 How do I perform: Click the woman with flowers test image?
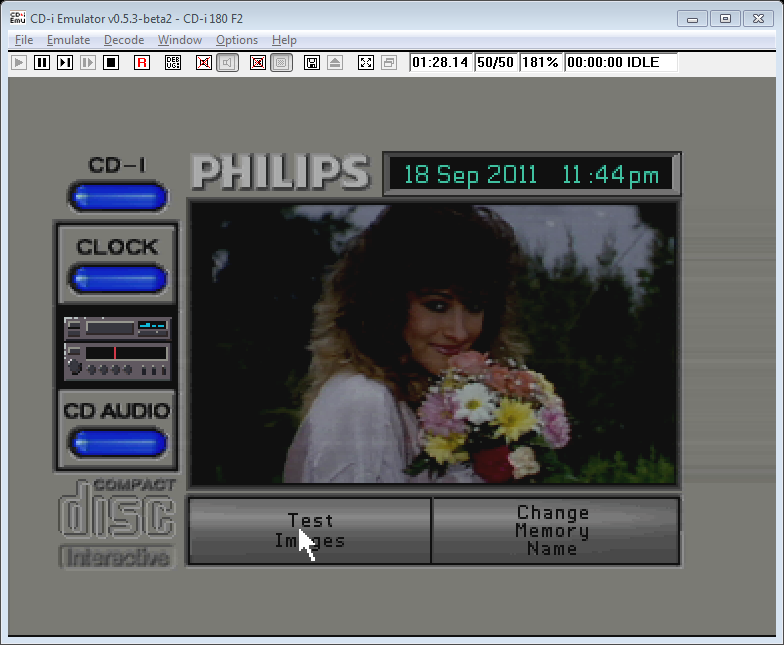click(433, 344)
